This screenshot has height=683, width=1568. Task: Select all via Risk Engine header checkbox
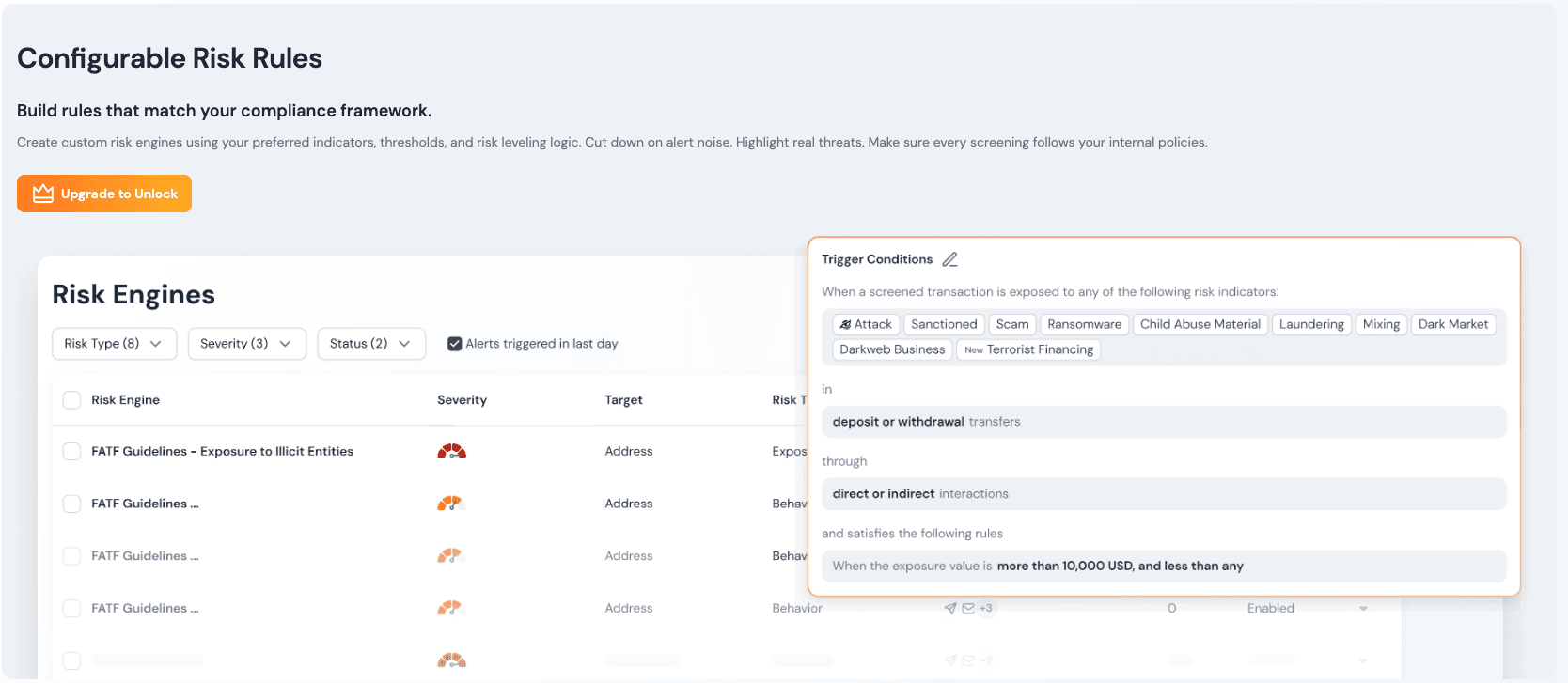[x=71, y=400]
